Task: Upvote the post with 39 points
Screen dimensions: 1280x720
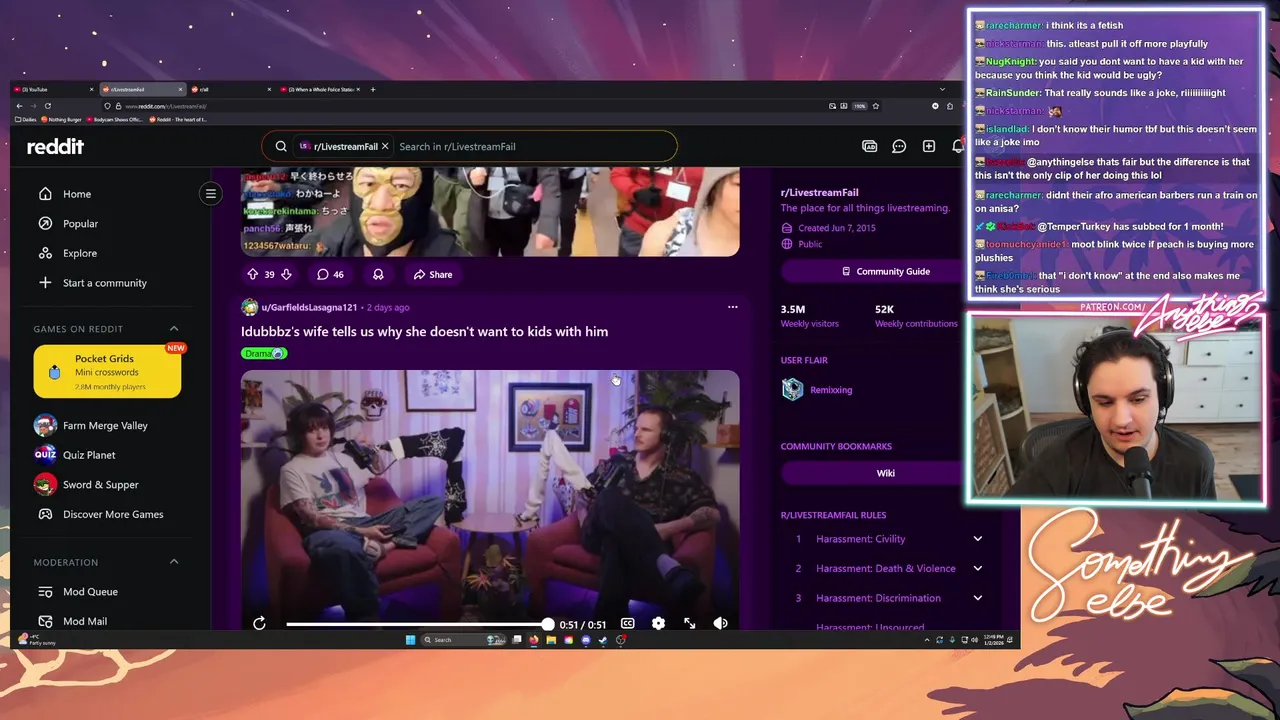Action: tap(252, 274)
